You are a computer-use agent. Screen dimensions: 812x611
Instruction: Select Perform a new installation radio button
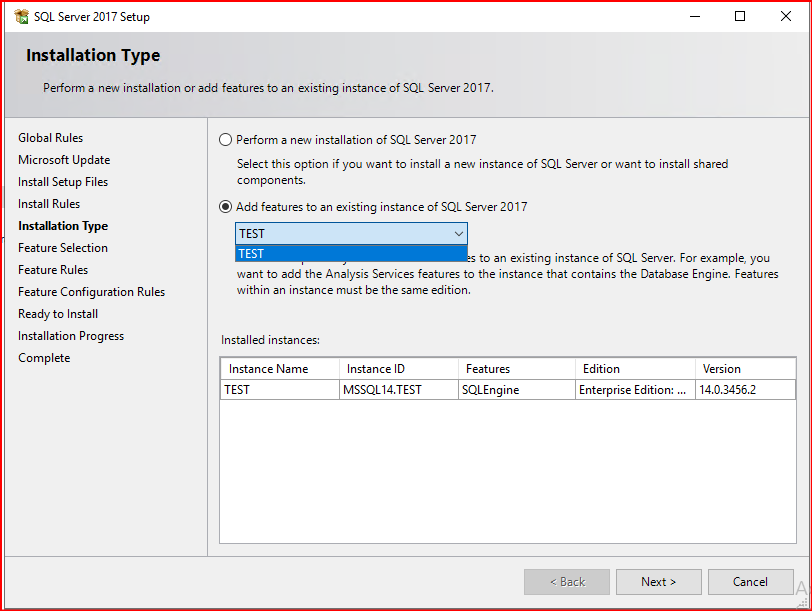pos(225,140)
